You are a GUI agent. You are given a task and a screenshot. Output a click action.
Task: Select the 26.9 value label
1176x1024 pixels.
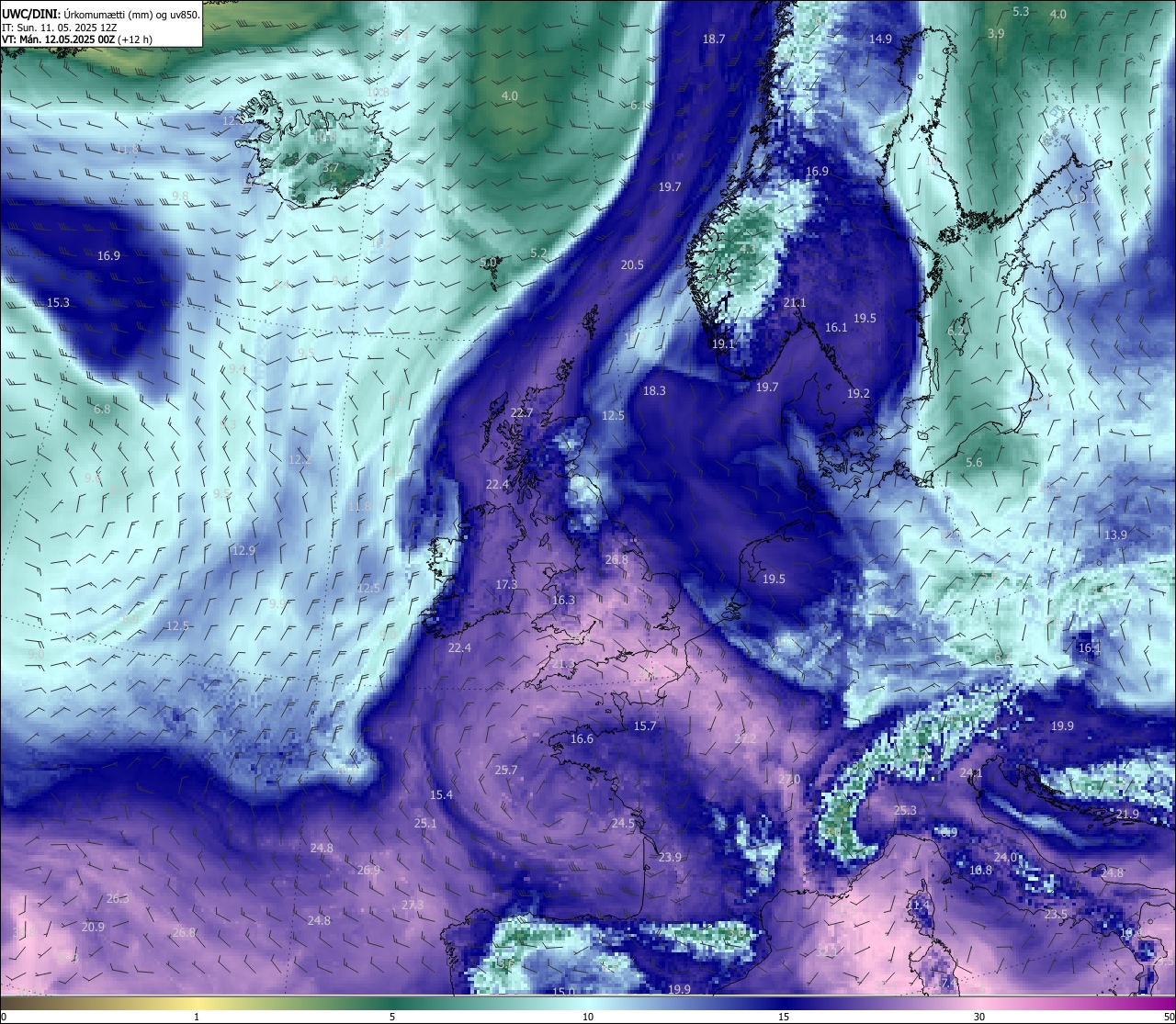(x=368, y=870)
